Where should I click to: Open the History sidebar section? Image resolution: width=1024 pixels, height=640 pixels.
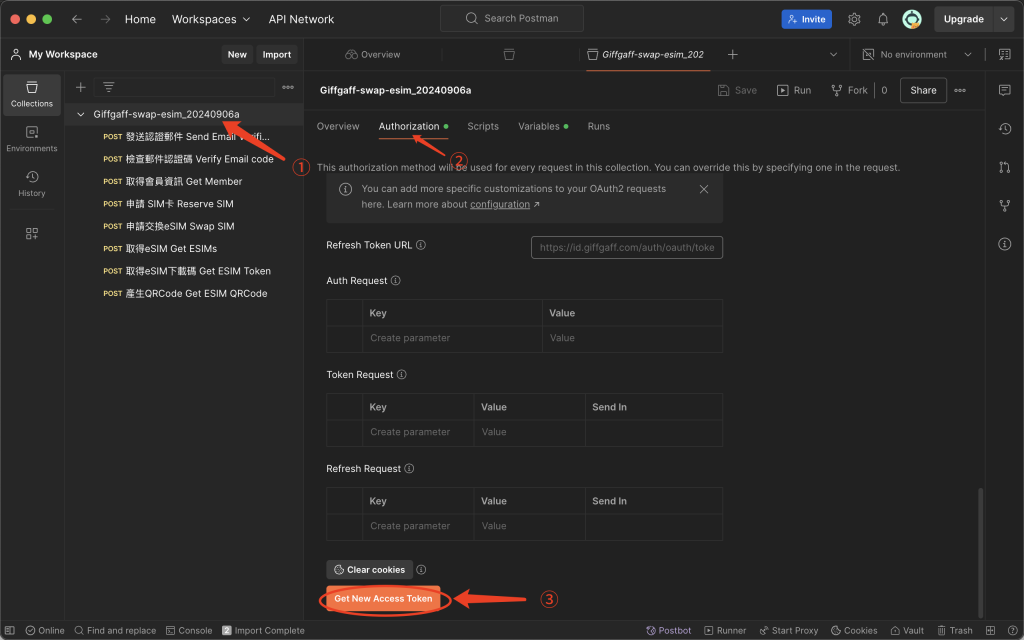32,184
